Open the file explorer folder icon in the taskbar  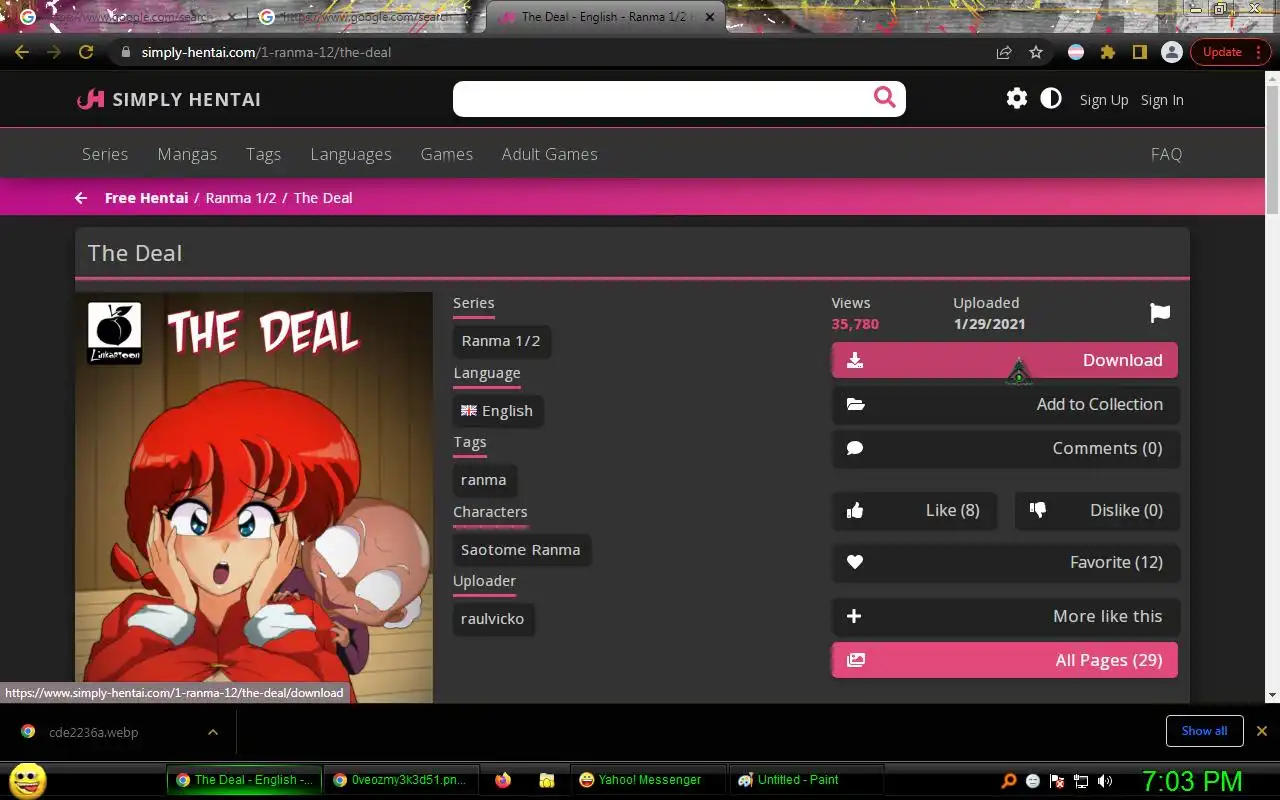coord(547,780)
